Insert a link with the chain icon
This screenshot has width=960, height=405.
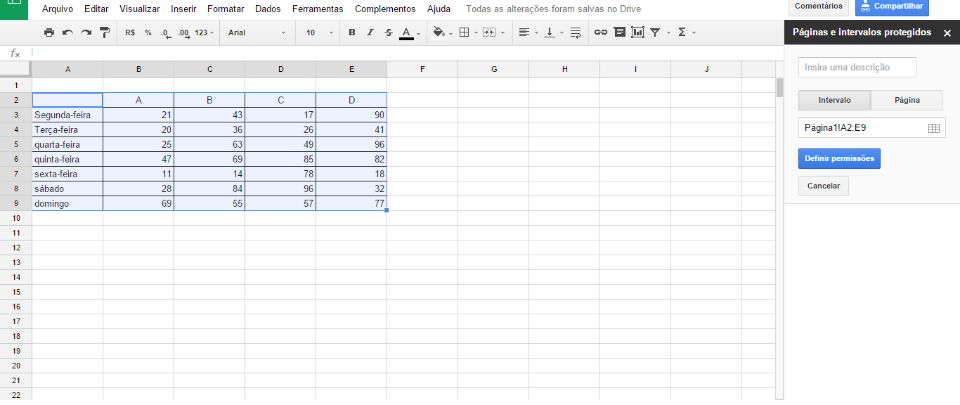tap(600, 33)
